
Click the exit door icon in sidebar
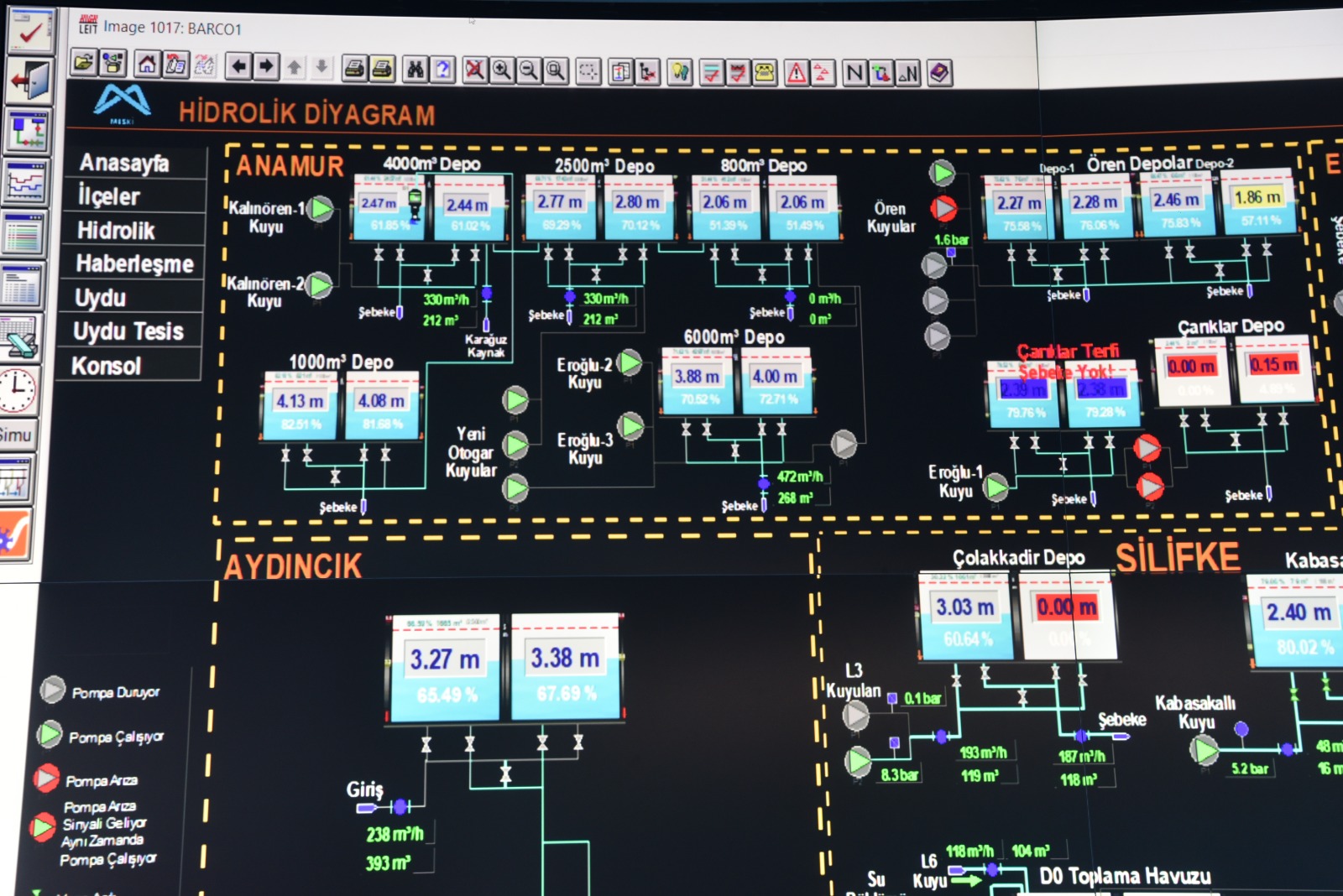(30, 81)
